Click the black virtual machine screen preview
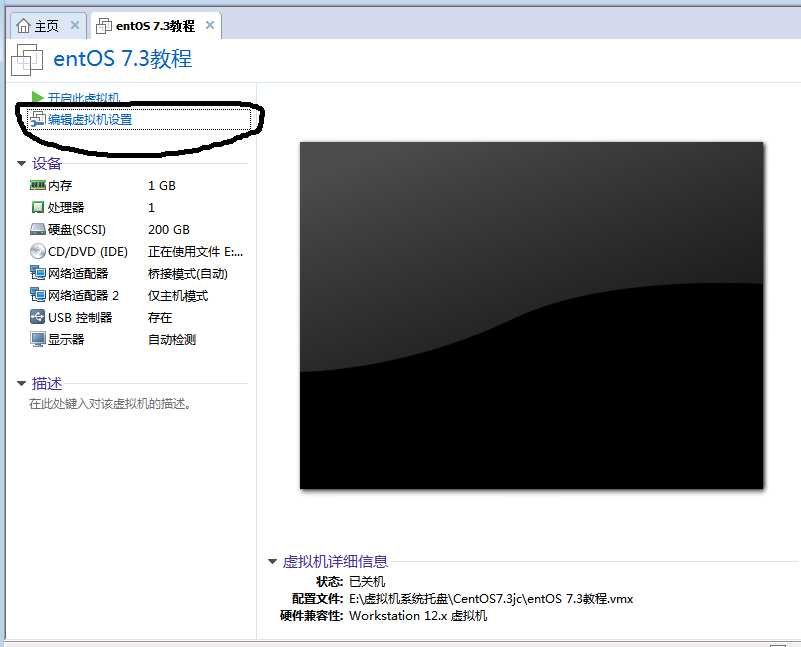The image size is (801, 647). 531,316
